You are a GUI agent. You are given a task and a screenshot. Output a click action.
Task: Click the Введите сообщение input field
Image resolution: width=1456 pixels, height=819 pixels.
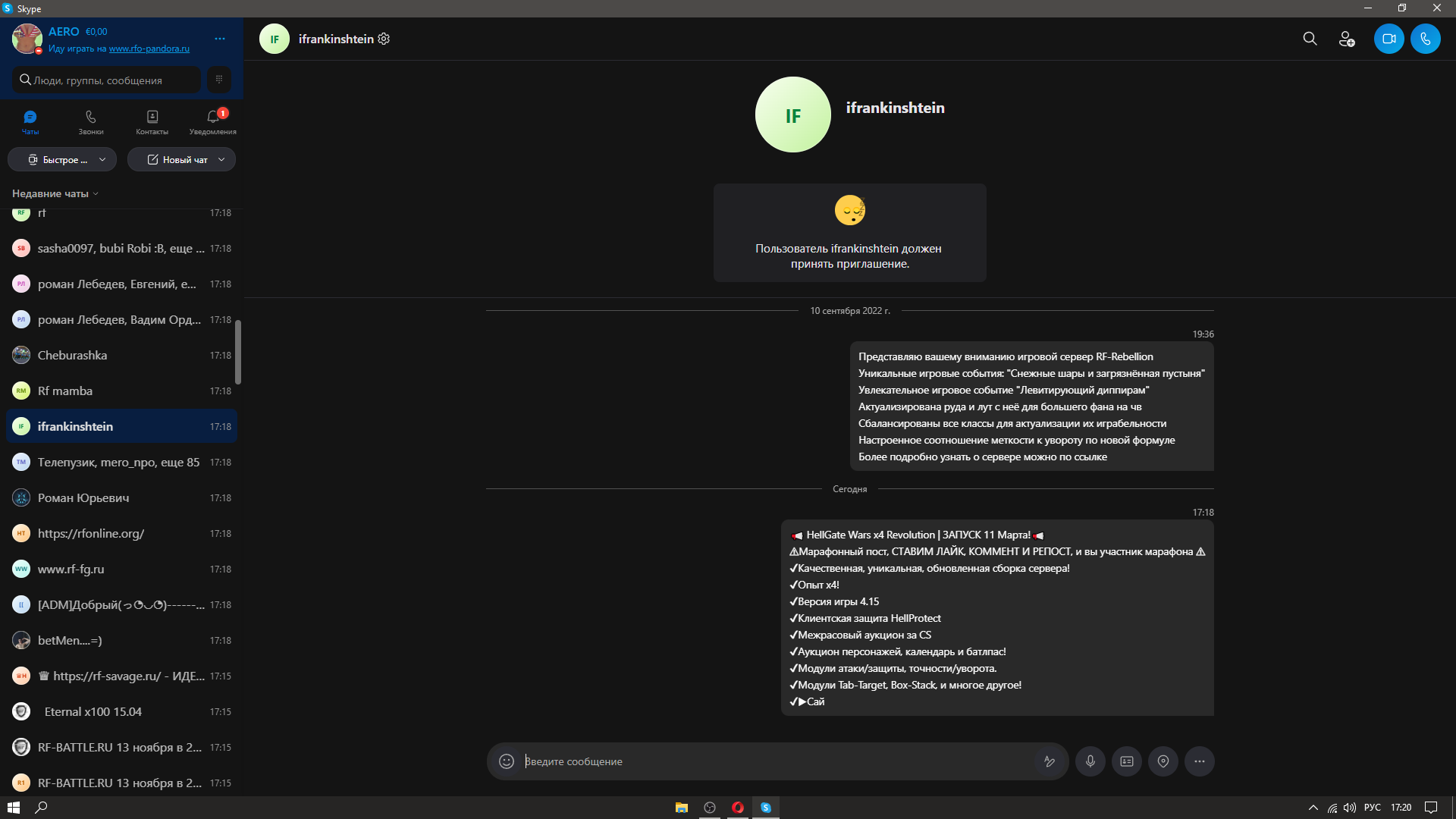pos(777,761)
